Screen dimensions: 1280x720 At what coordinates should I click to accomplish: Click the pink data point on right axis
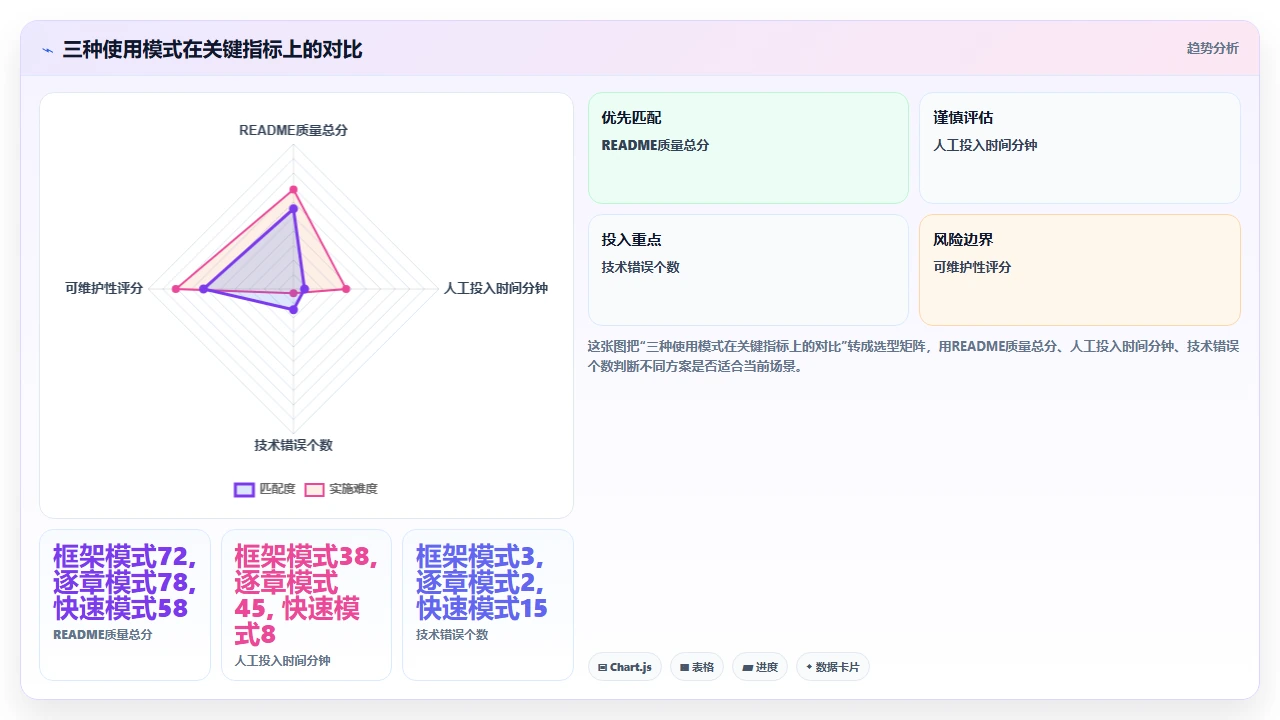coord(346,289)
